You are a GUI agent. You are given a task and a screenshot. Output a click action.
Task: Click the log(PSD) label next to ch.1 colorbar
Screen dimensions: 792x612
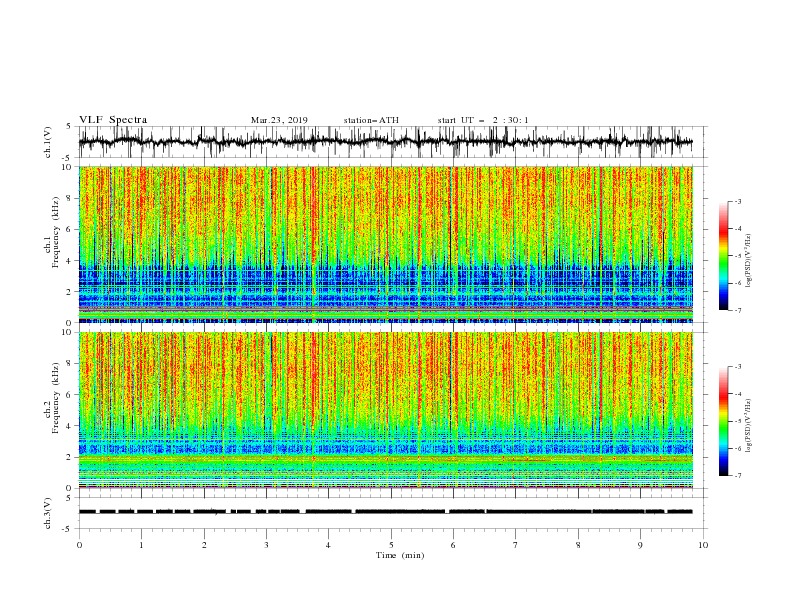[x=748, y=261]
